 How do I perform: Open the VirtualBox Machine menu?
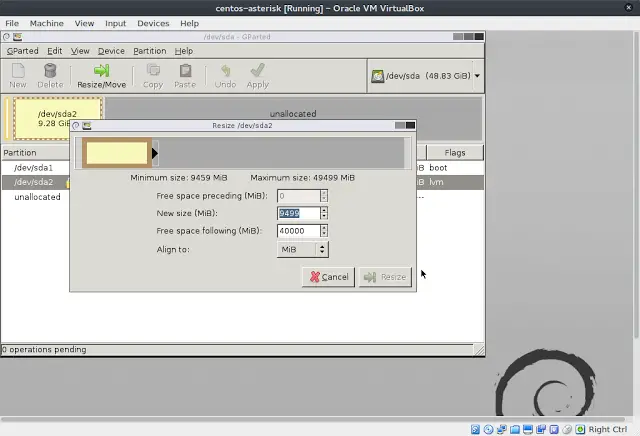[47, 23]
